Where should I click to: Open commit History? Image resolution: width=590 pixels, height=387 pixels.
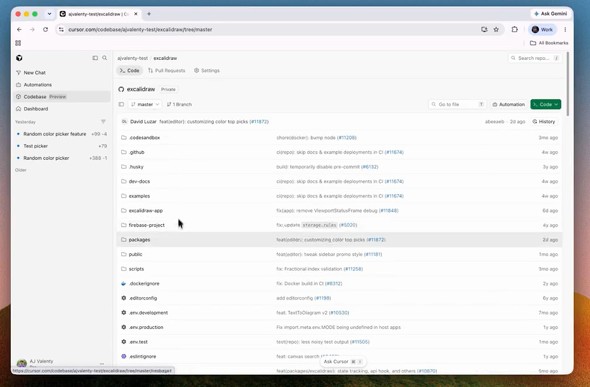544,122
